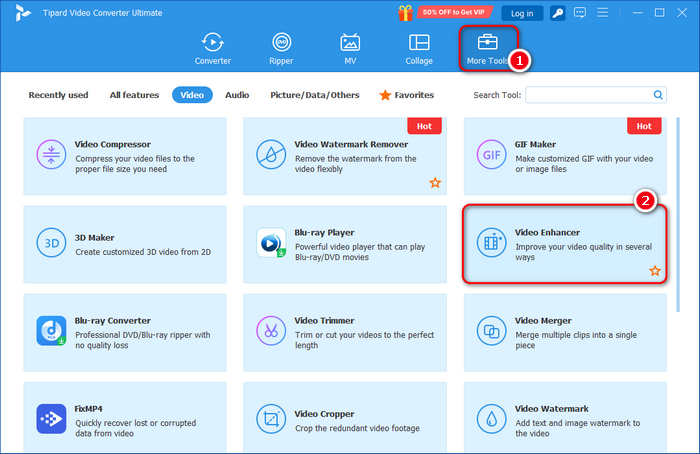Viewport: 700px width, 454px height.
Task: Open the Collage module
Action: pos(419,49)
